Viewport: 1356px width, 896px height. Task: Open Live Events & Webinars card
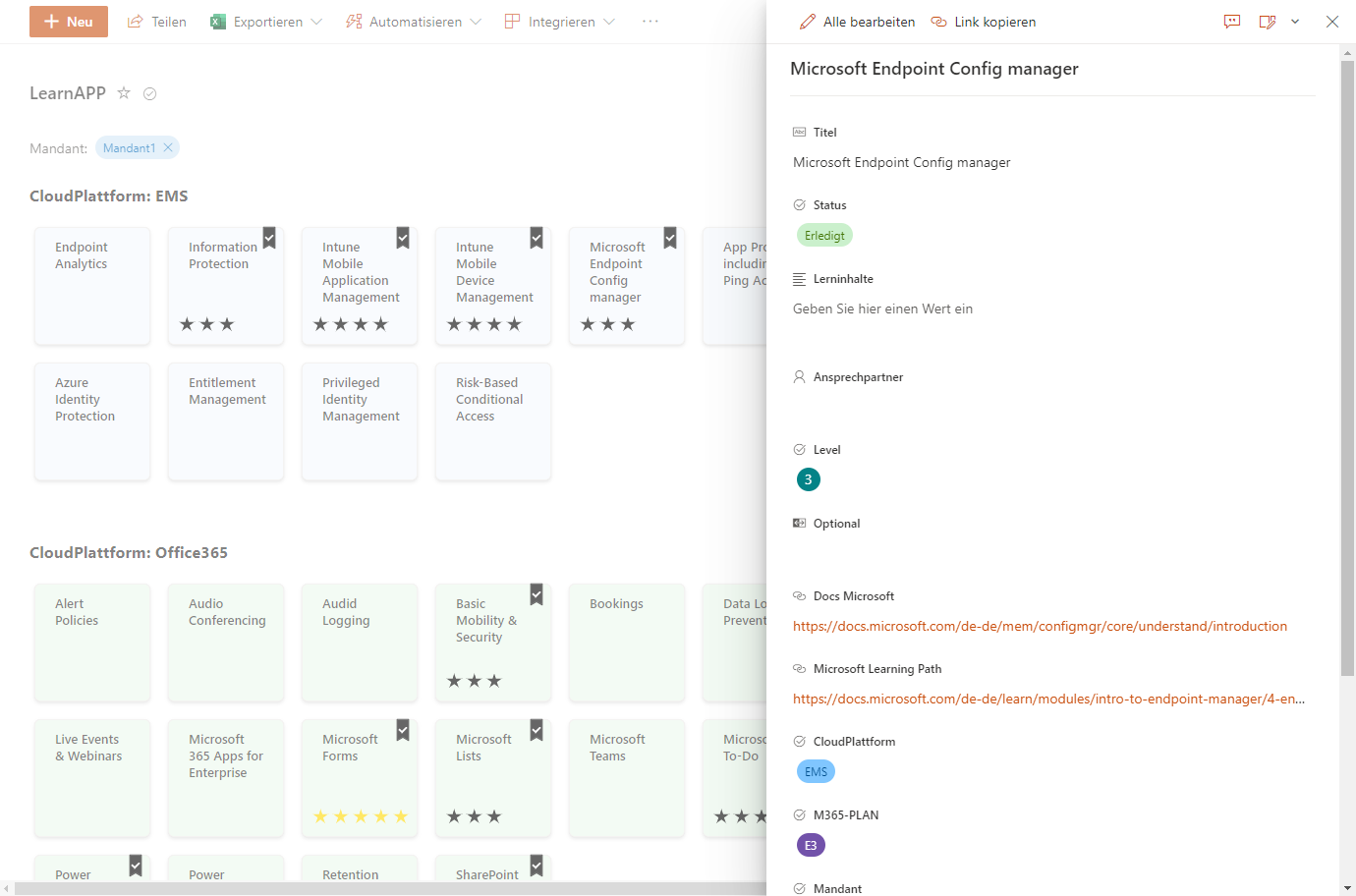pos(92,778)
